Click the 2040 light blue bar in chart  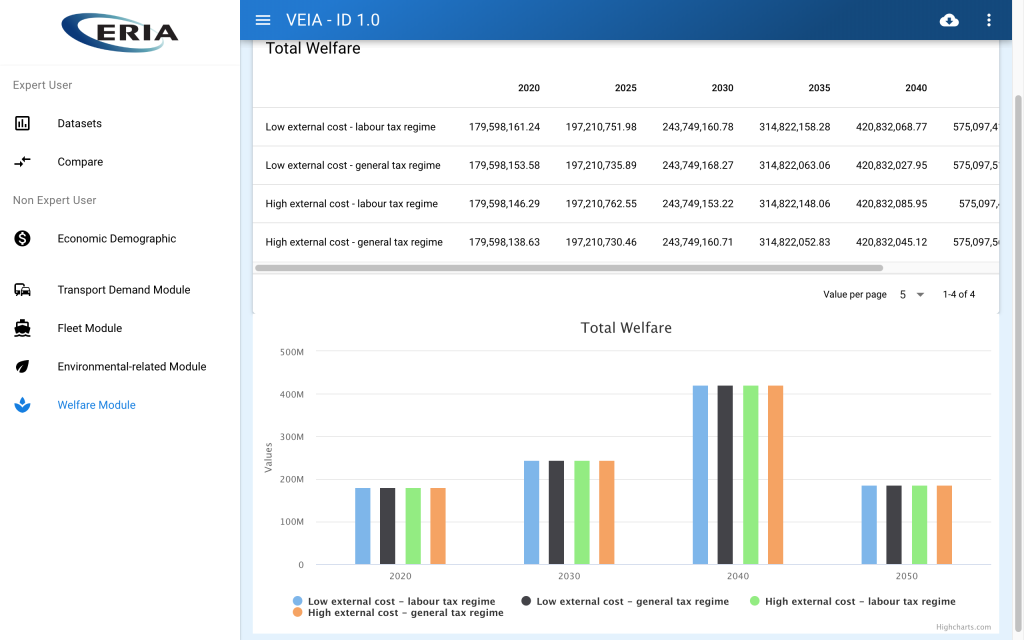tap(700, 475)
